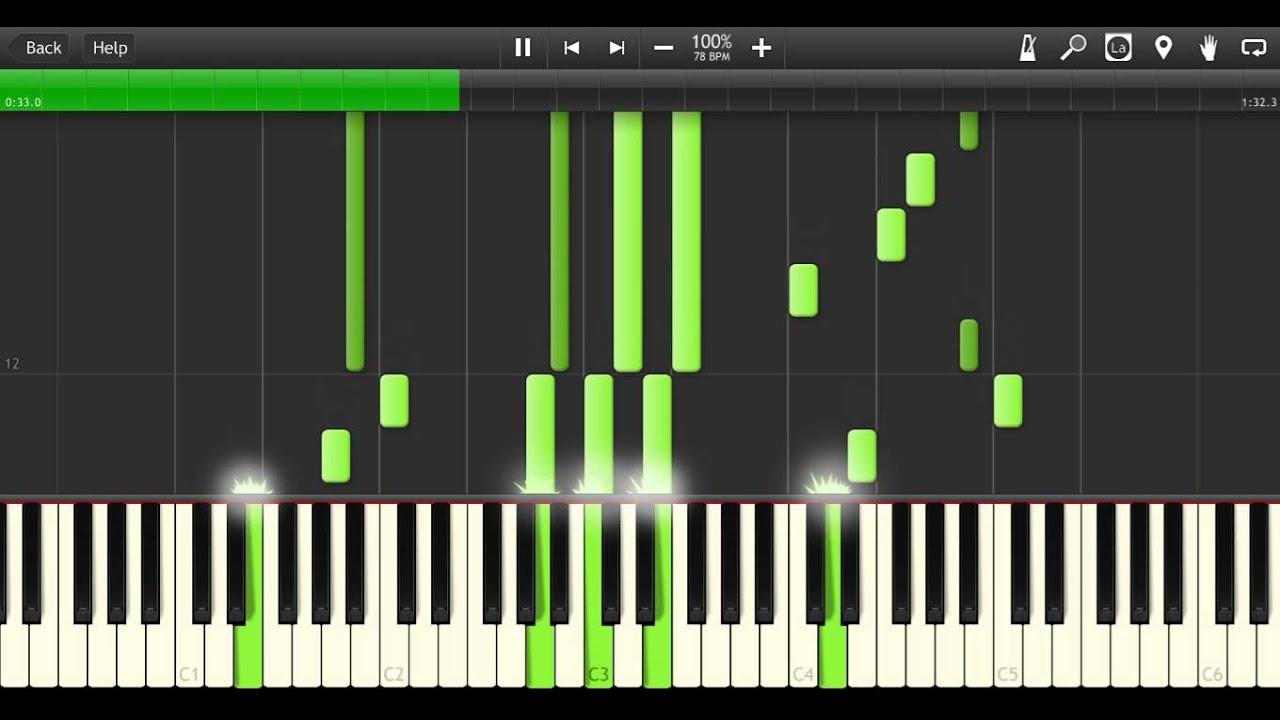The image size is (1280, 720).
Task: Pause the song playback
Action: pyautogui.click(x=522, y=47)
